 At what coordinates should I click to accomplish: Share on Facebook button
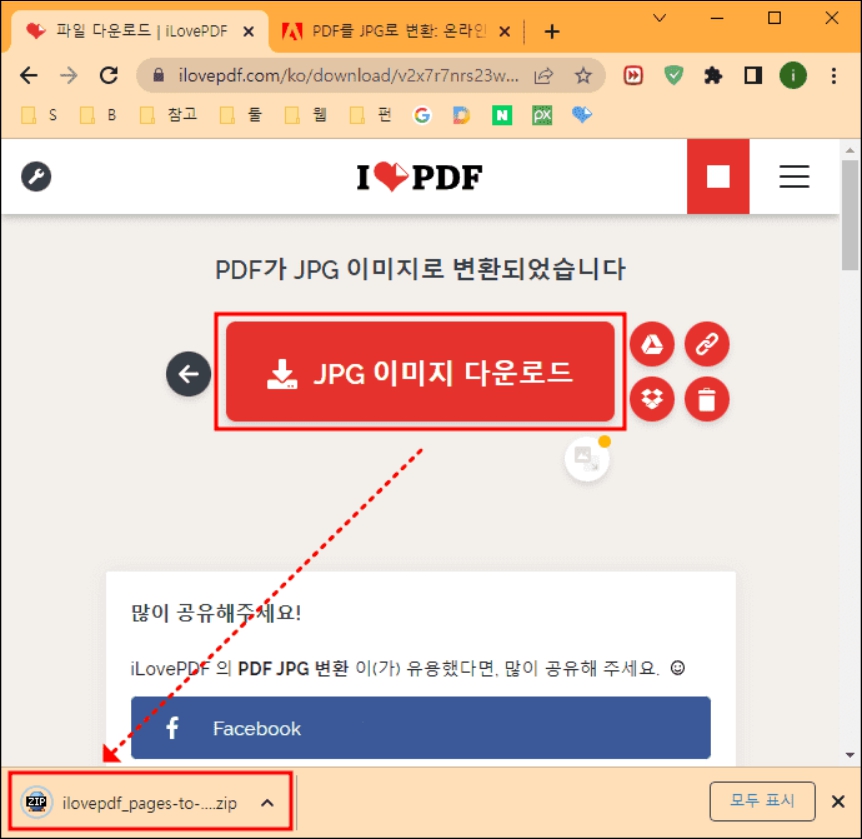coord(421,728)
